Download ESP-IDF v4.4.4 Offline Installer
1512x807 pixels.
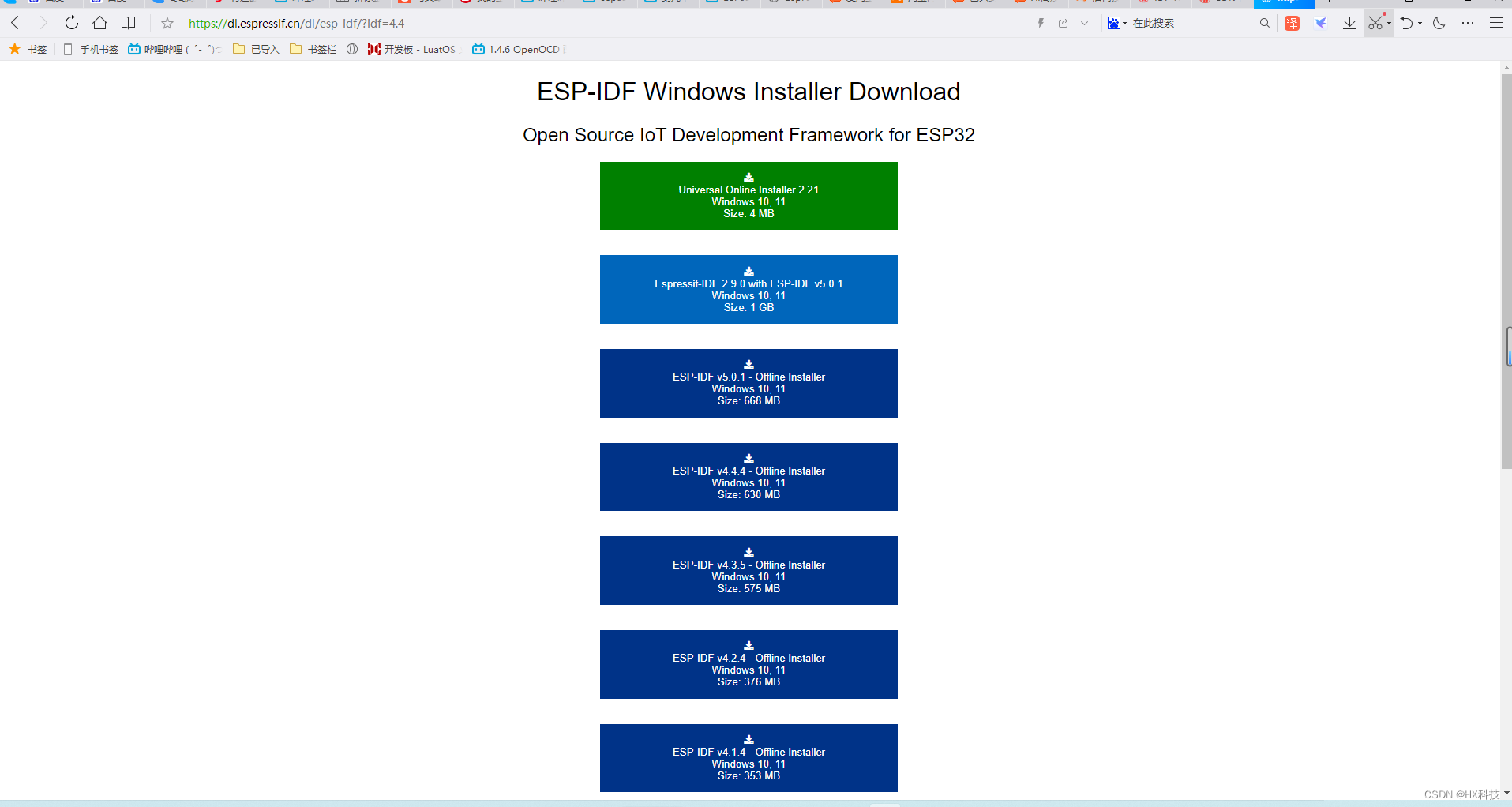(x=748, y=477)
